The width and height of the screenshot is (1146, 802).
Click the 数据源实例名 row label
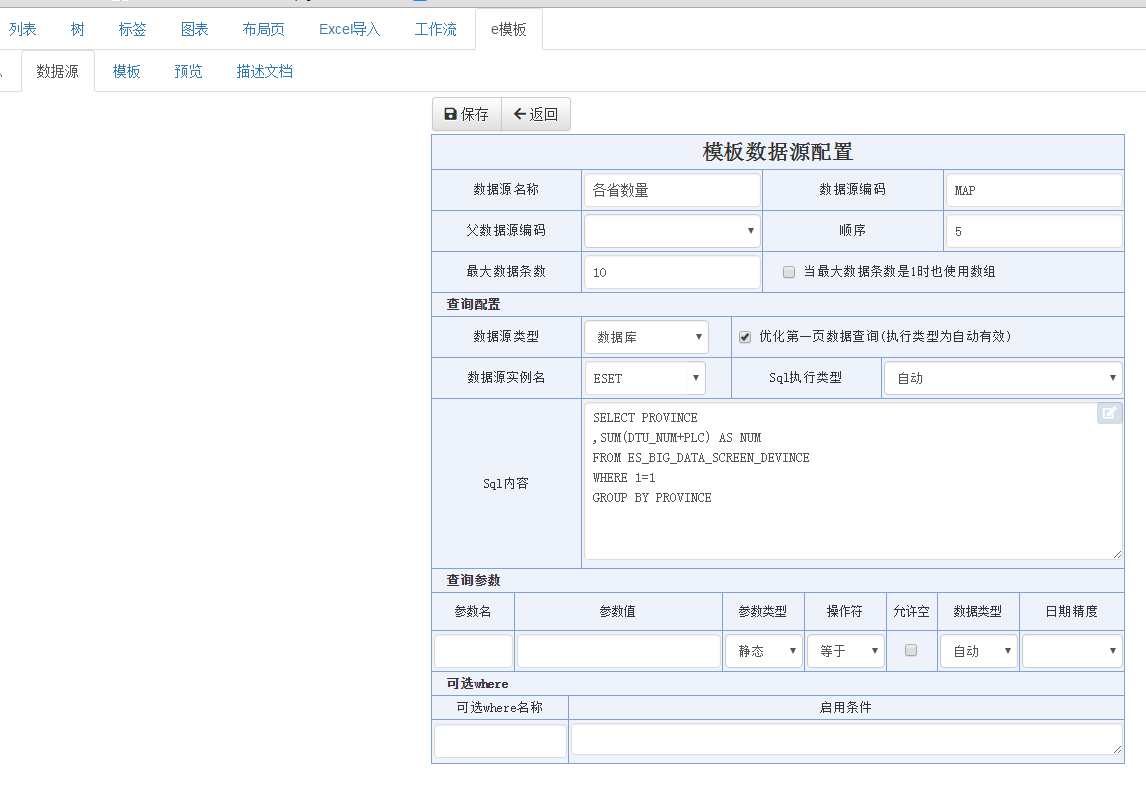tap(506, 377)
